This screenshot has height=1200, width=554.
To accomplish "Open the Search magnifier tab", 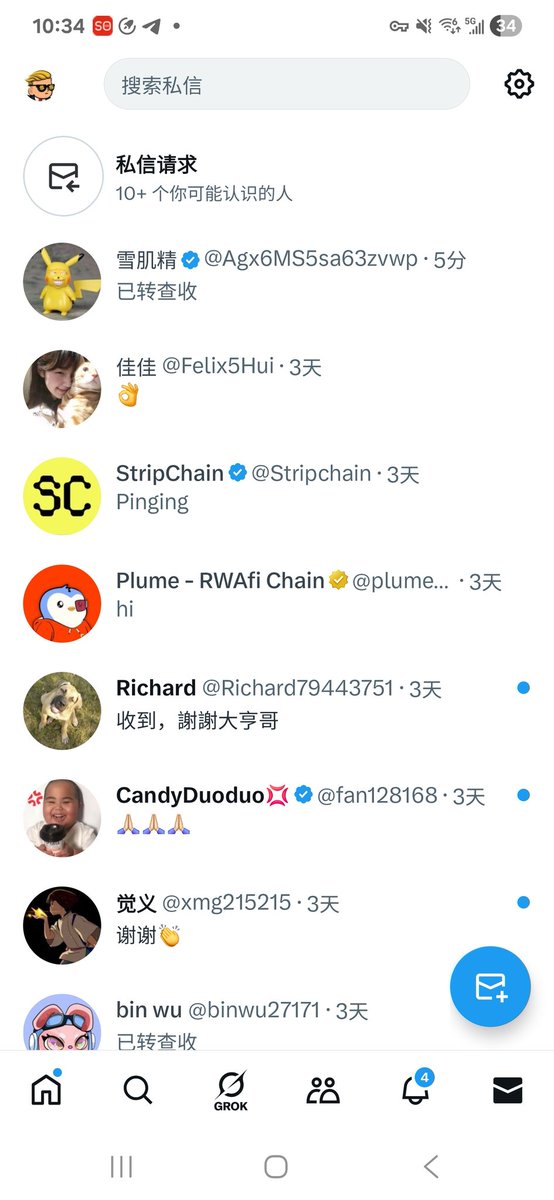I will pyautogui.click(x=137, y=1090).
